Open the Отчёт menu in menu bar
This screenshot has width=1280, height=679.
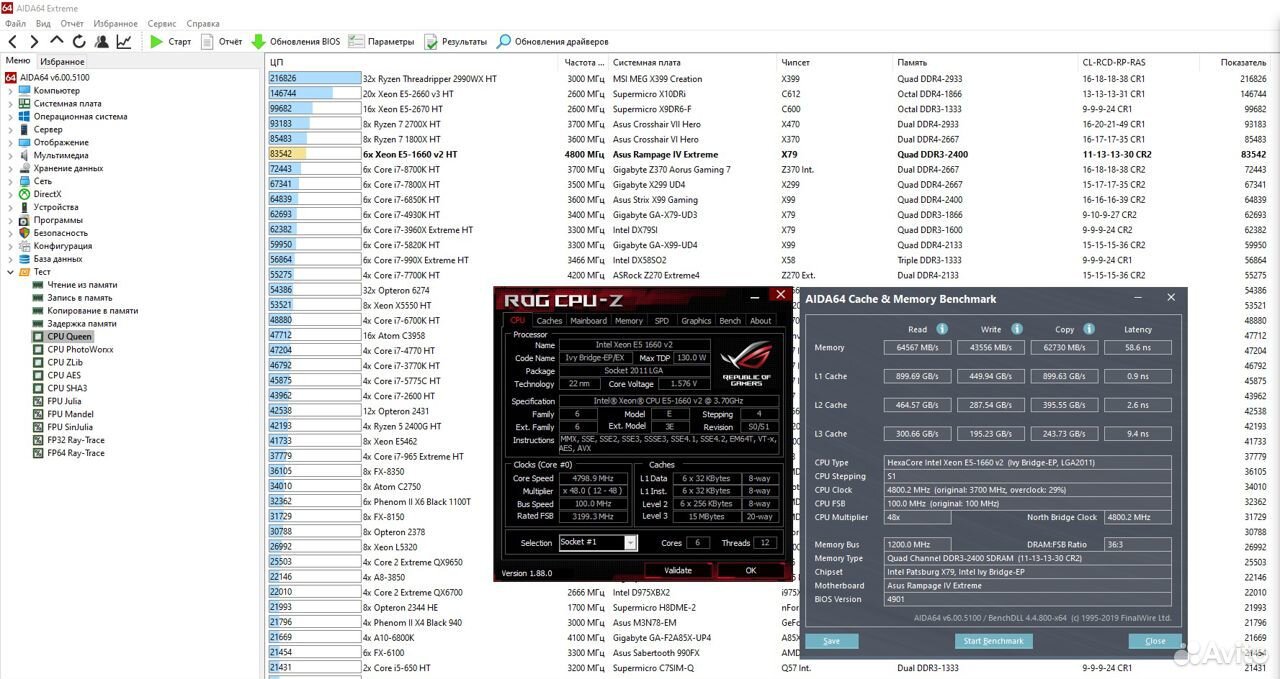pyautogui.click(x=72, y=23)
